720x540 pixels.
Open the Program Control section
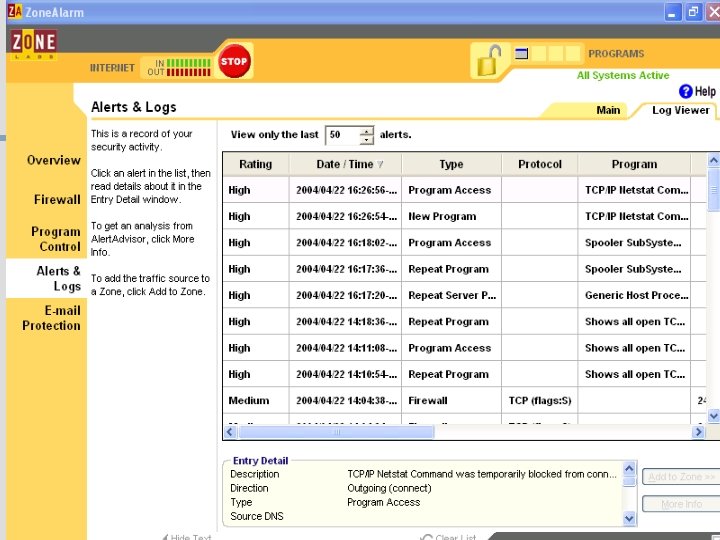[x=56, y=239]
